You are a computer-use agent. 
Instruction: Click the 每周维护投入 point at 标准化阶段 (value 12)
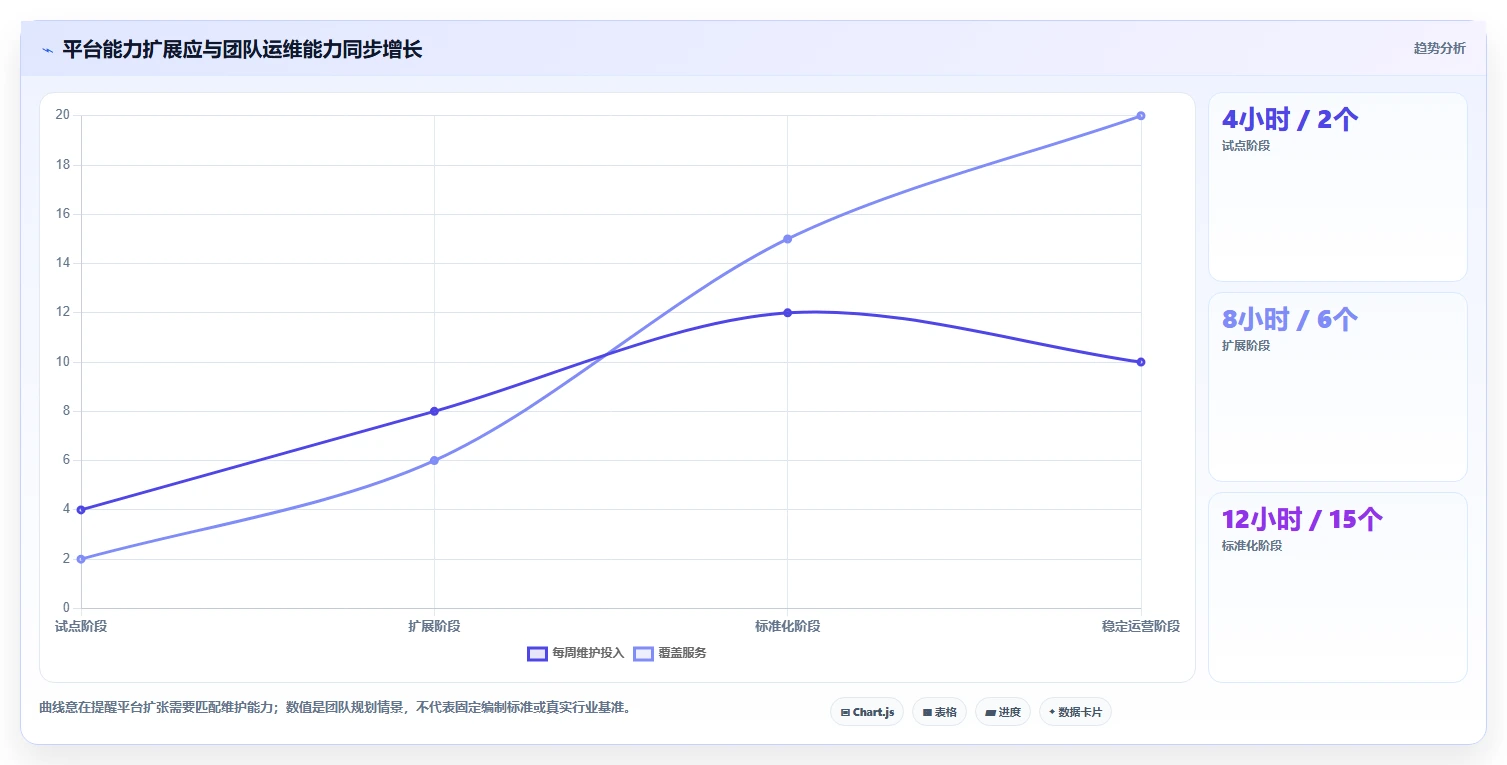(x=787, y=313)
